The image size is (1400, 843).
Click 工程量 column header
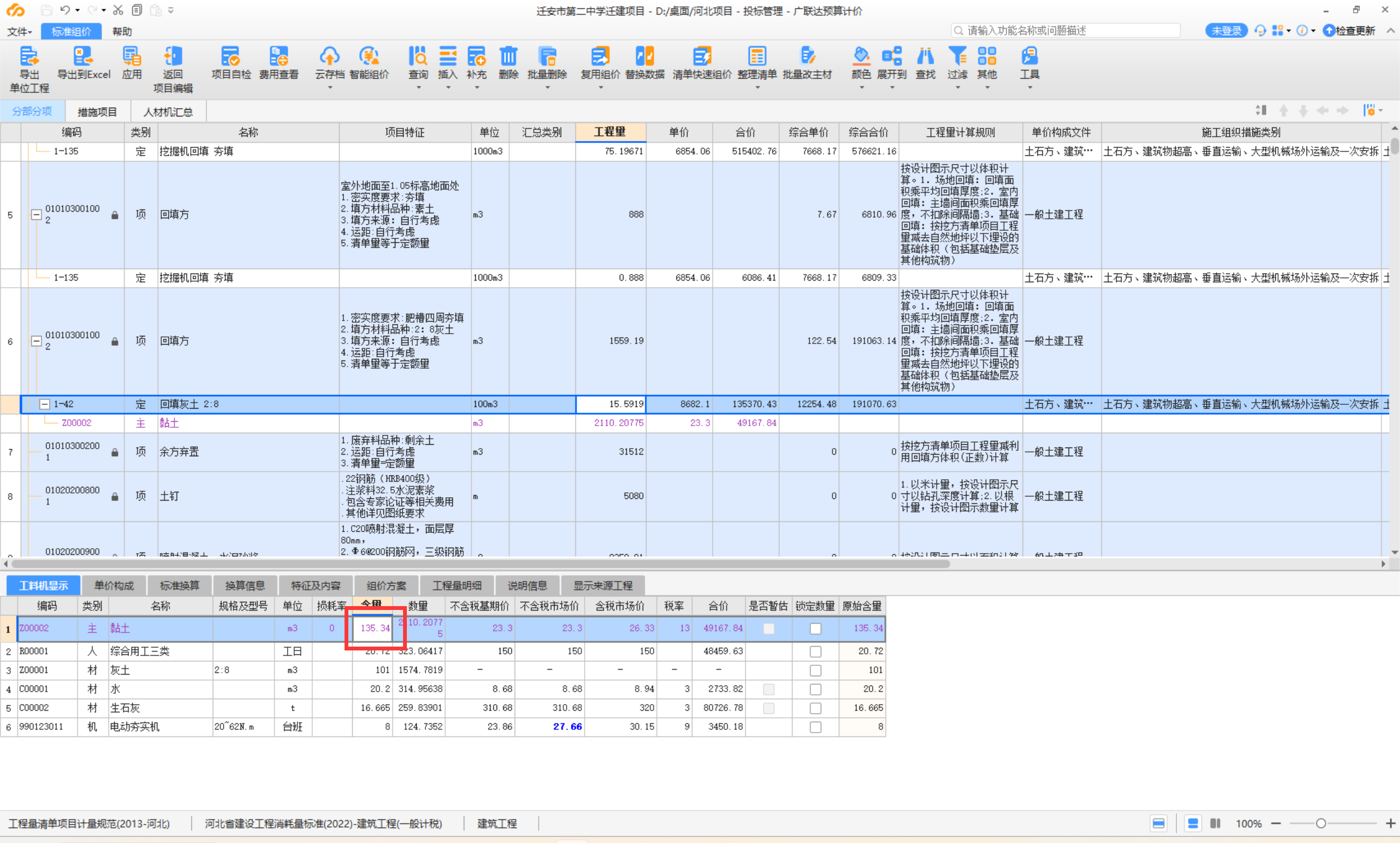tap(610, 132)
